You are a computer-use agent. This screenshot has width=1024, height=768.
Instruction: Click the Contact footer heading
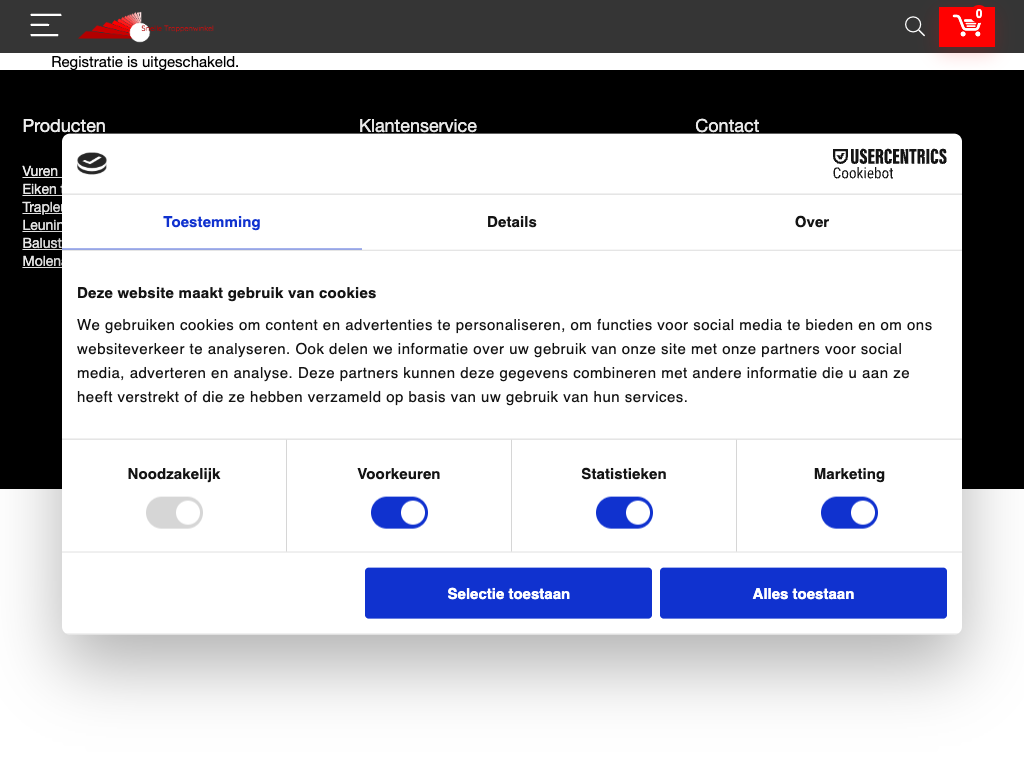727,125
